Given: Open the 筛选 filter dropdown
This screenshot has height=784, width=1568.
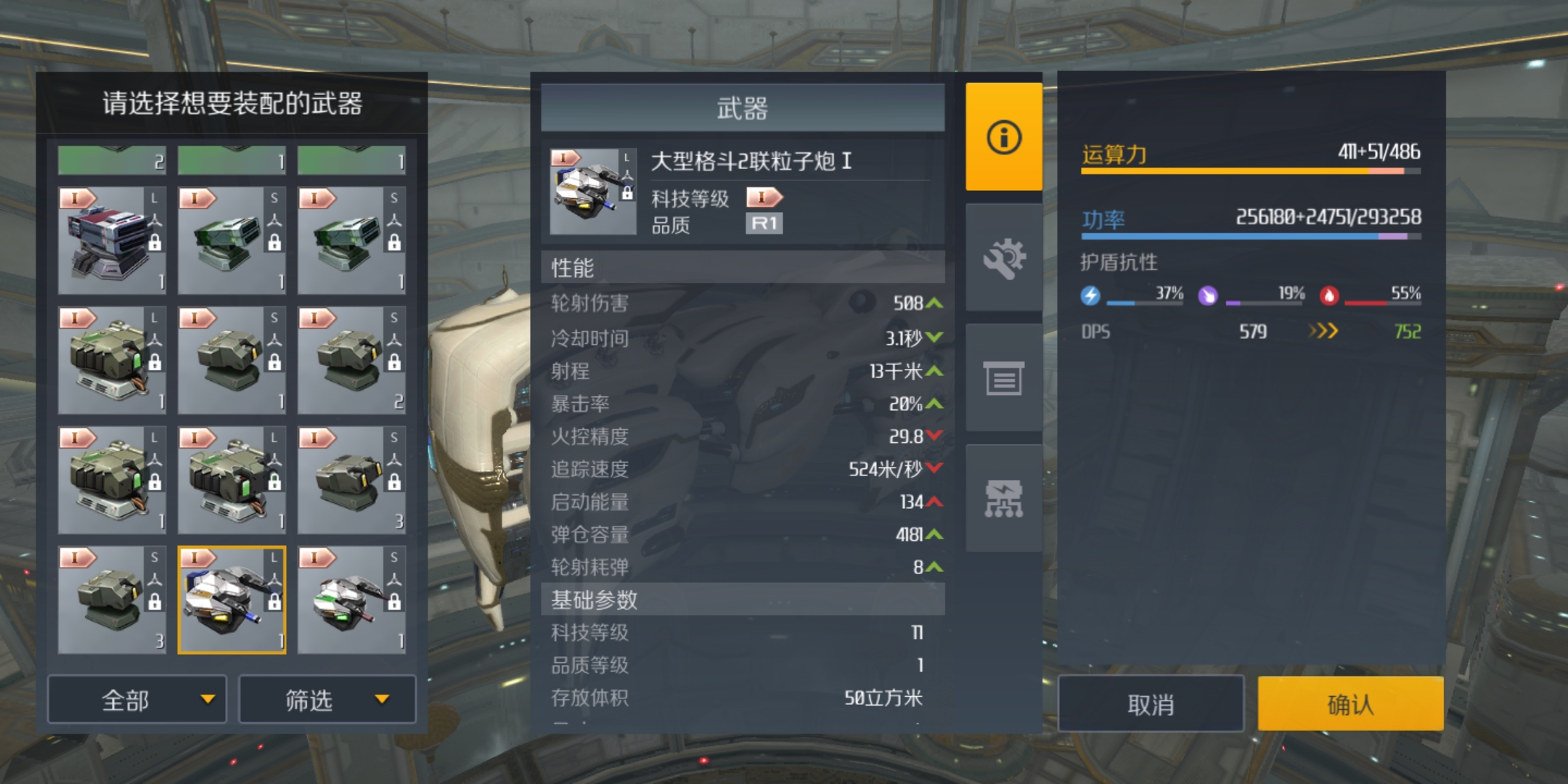Looking at the screenshot, I should pos(327,700).
